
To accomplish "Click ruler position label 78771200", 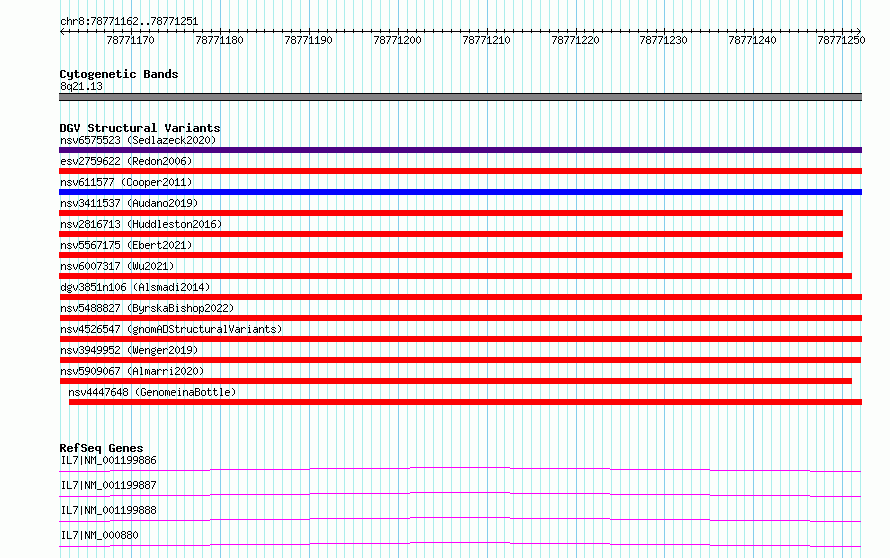I will click(397, 40).
